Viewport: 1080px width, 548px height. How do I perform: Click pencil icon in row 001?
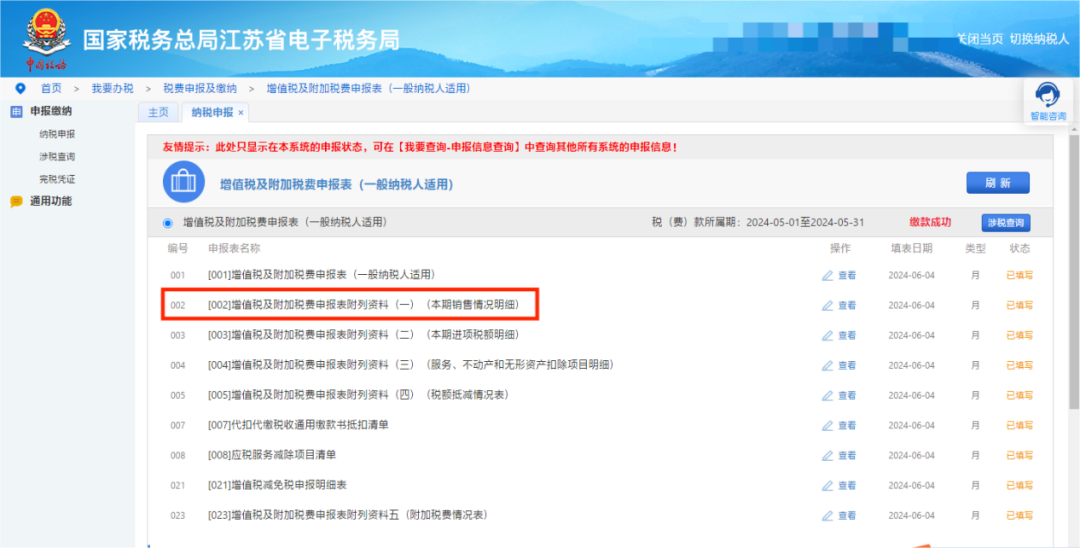click(827, 275)
